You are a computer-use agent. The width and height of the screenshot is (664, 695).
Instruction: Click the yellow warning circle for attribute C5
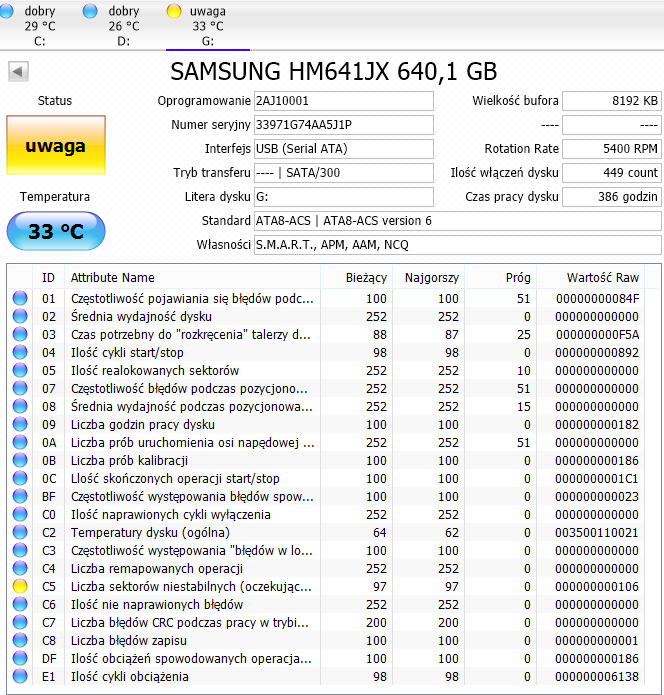pyautogui.click(x=20, y=586)
